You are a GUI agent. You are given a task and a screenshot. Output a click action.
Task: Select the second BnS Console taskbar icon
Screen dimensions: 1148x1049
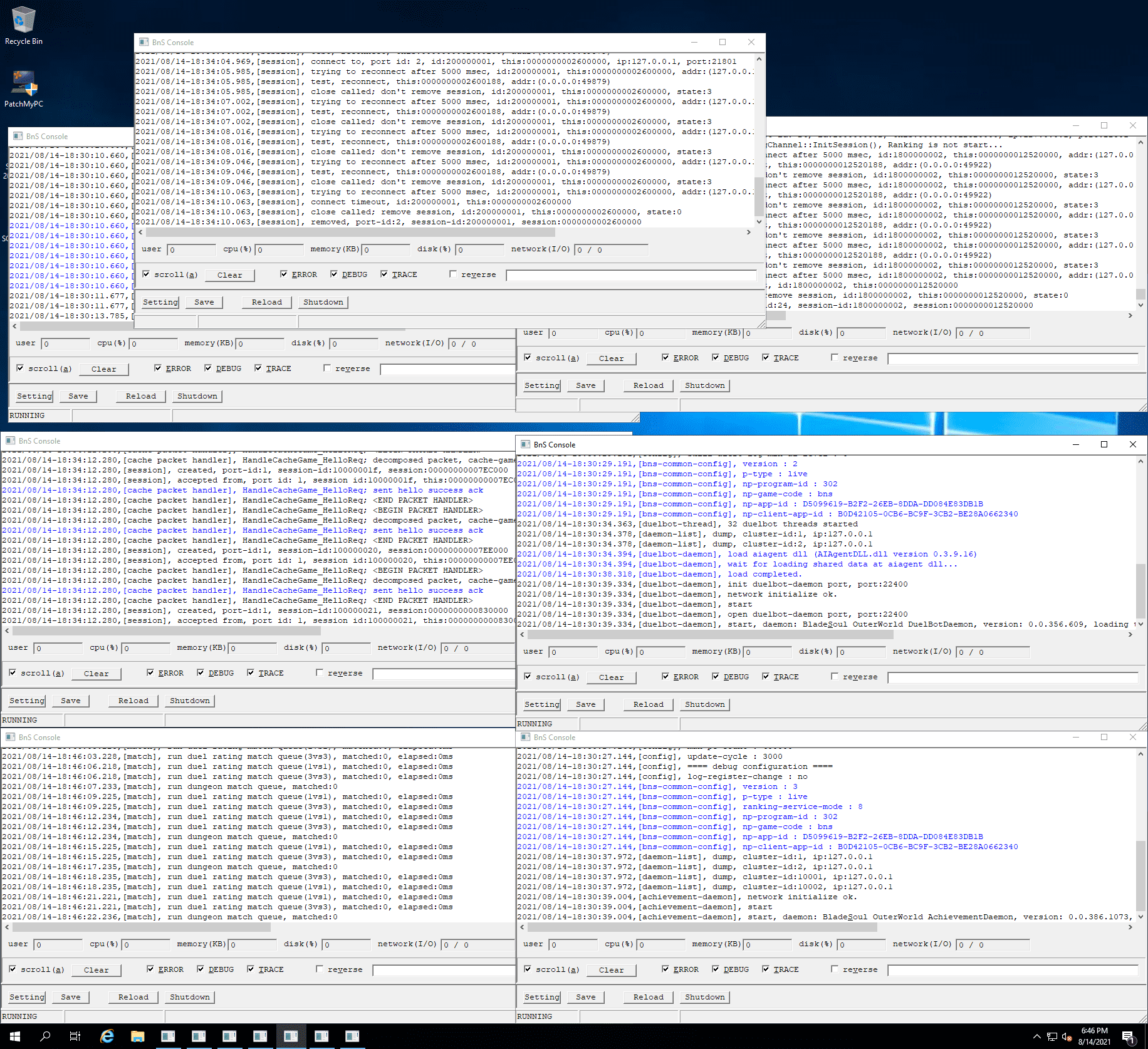click(199, 1036)
